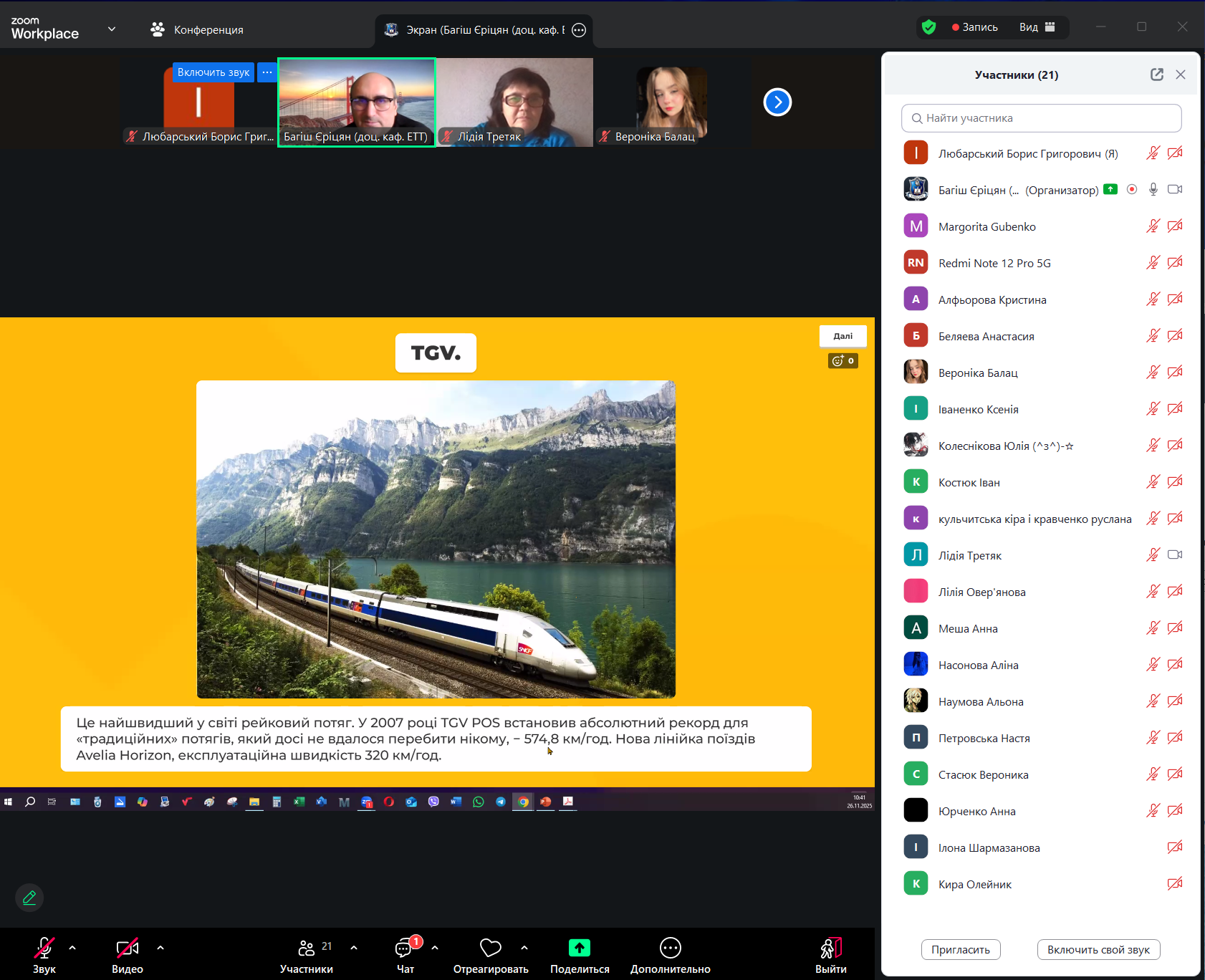Click the More options icon
1205x980 pixels.
coord(670,948)
